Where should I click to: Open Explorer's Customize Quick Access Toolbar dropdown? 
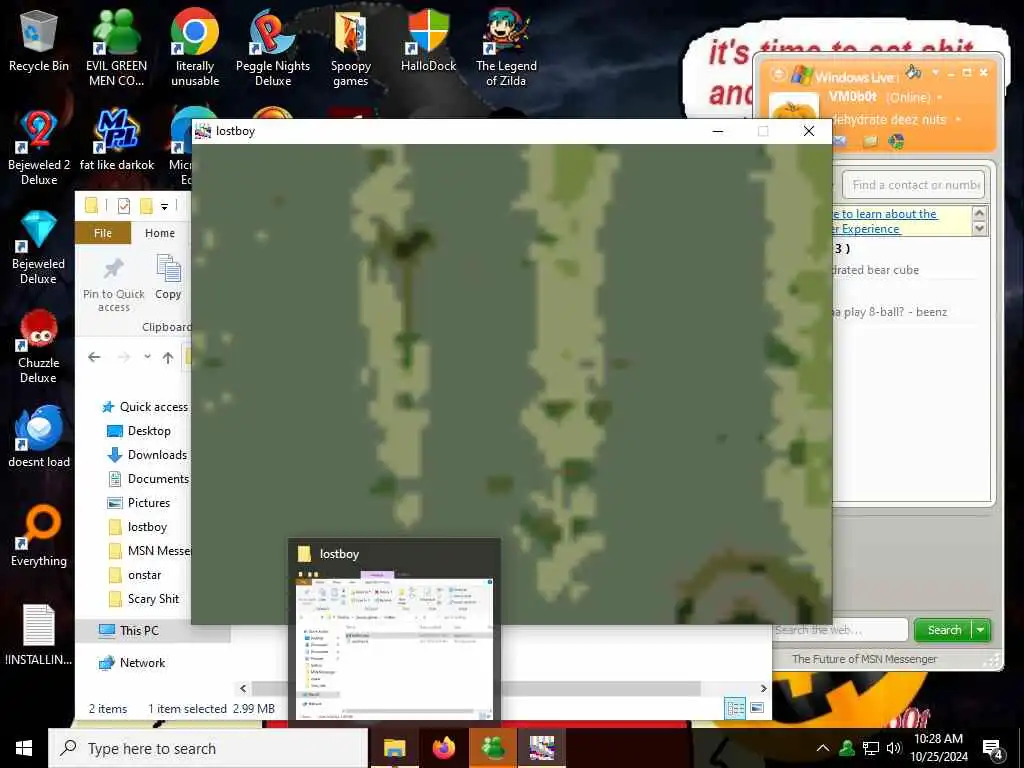point(165,207)
